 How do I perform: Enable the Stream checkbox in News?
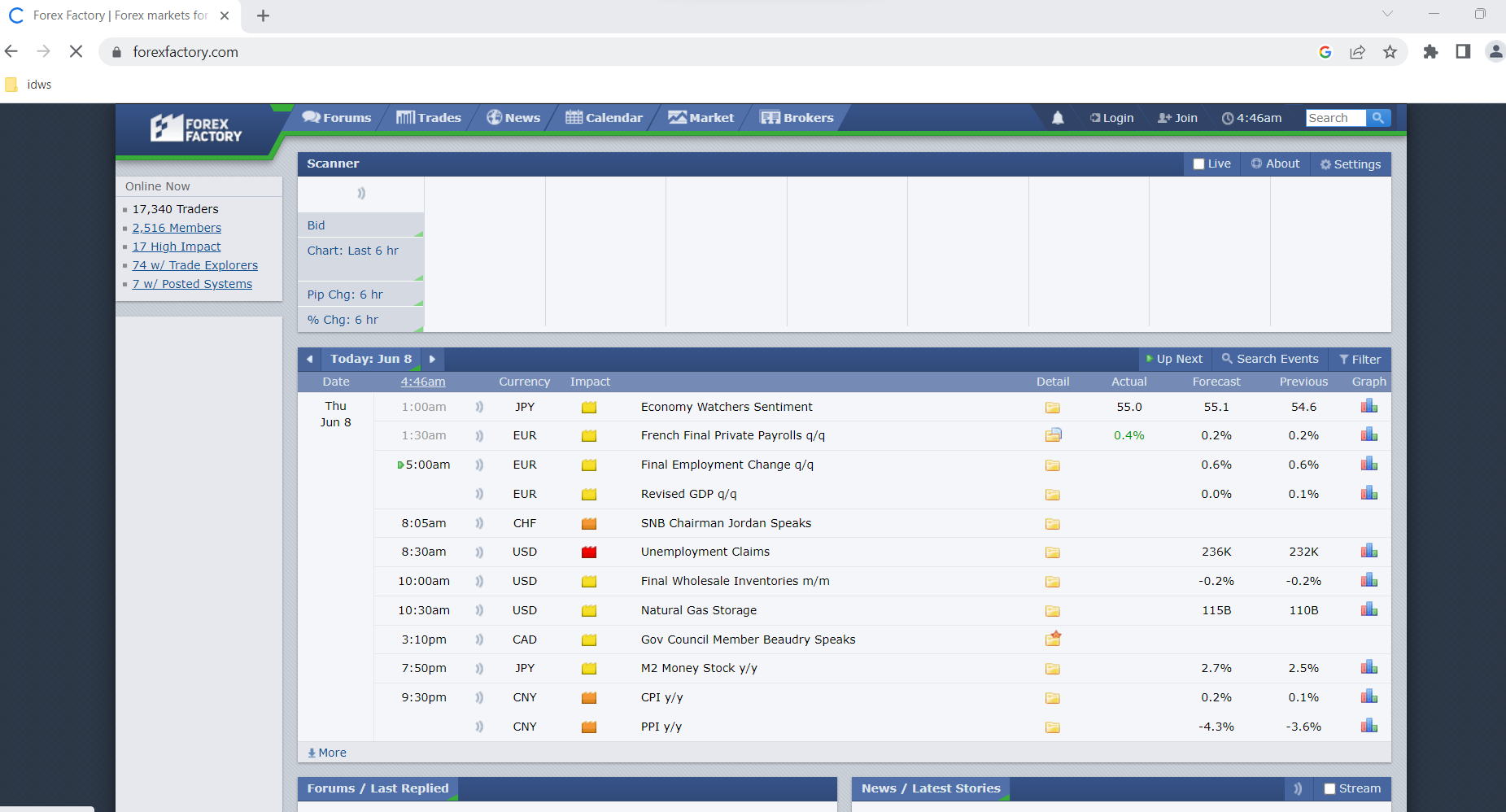(1329, 788)
